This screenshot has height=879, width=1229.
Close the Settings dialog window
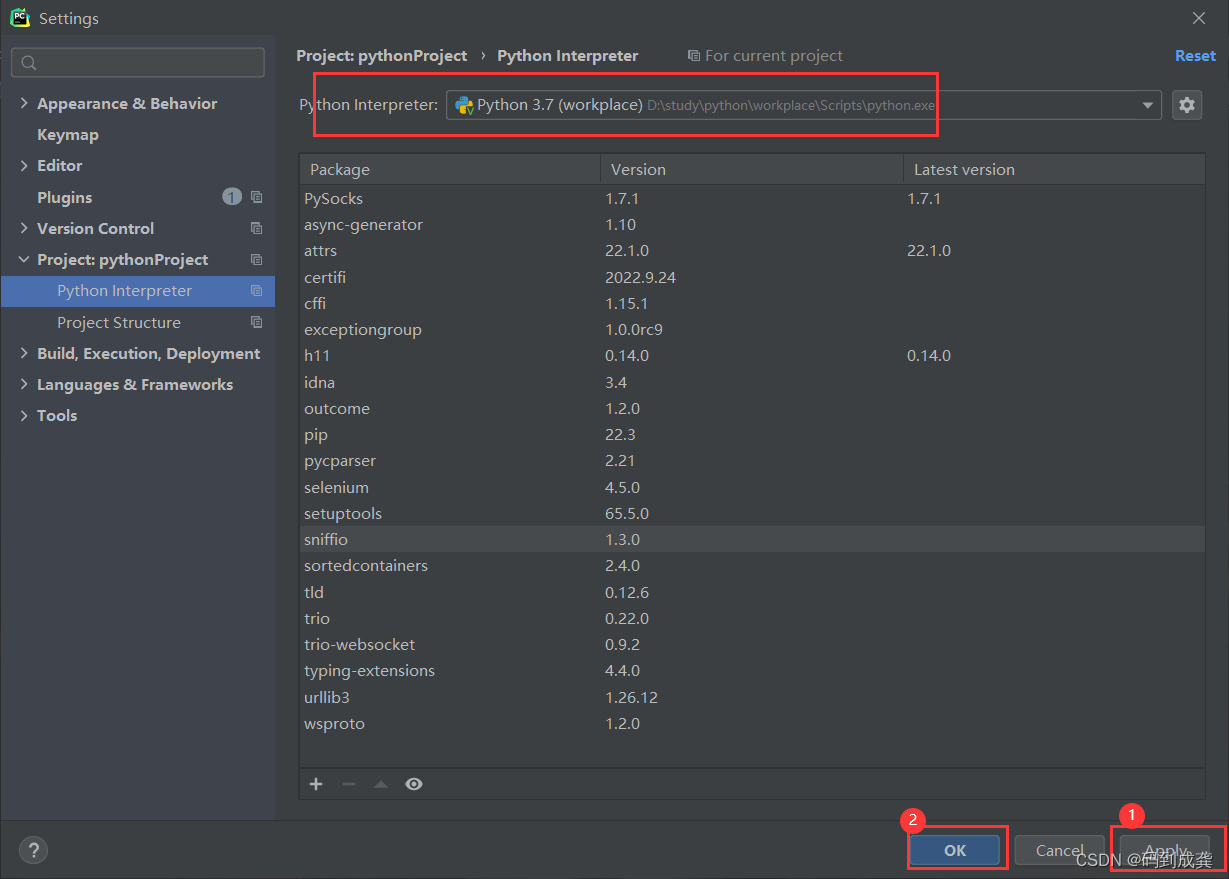coord(1199,18)
